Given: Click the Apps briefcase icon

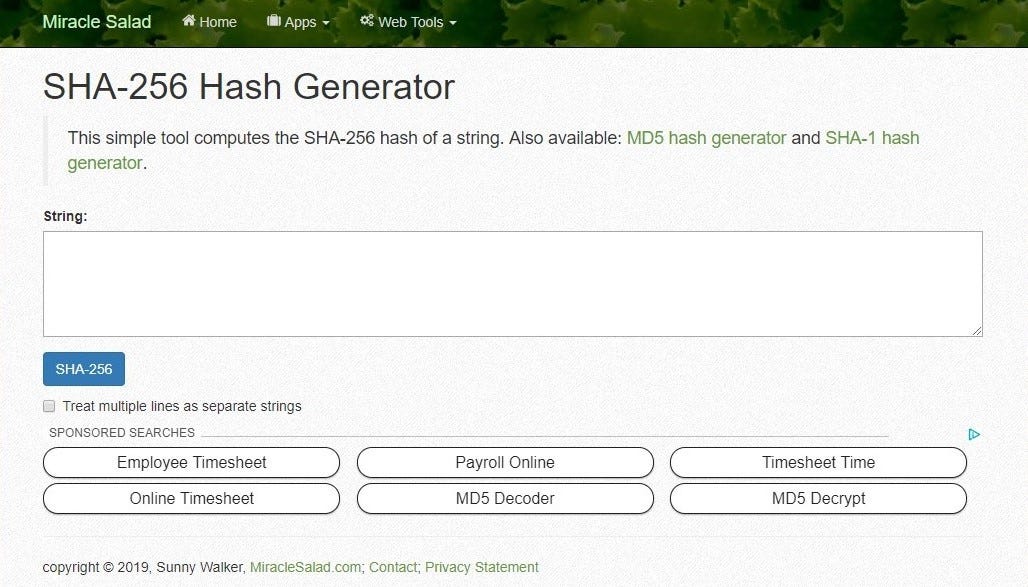Looking at the screenshot, I should click(273, 21).
